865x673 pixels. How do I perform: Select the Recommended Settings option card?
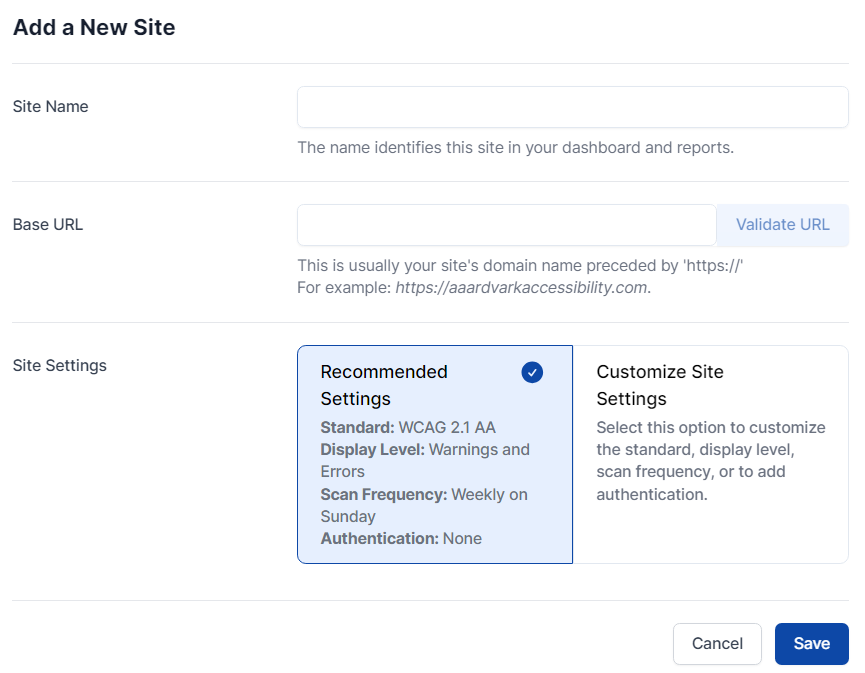pos(434,454)
